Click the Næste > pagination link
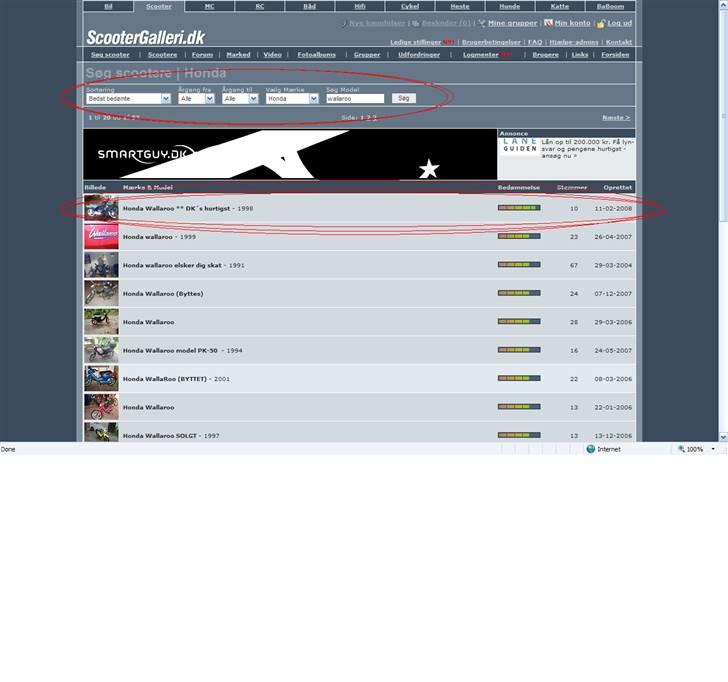The height and width of the screenshot is (682, 728). pyautogui.click(x=615, y=118)
